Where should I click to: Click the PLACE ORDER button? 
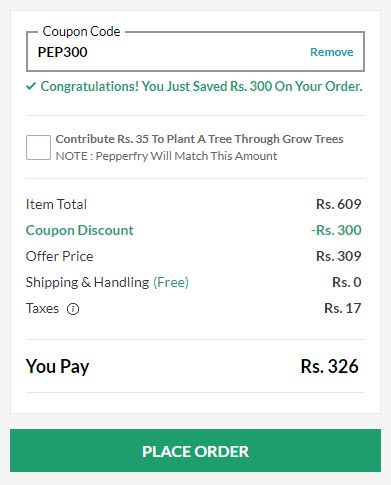(195, 450)
